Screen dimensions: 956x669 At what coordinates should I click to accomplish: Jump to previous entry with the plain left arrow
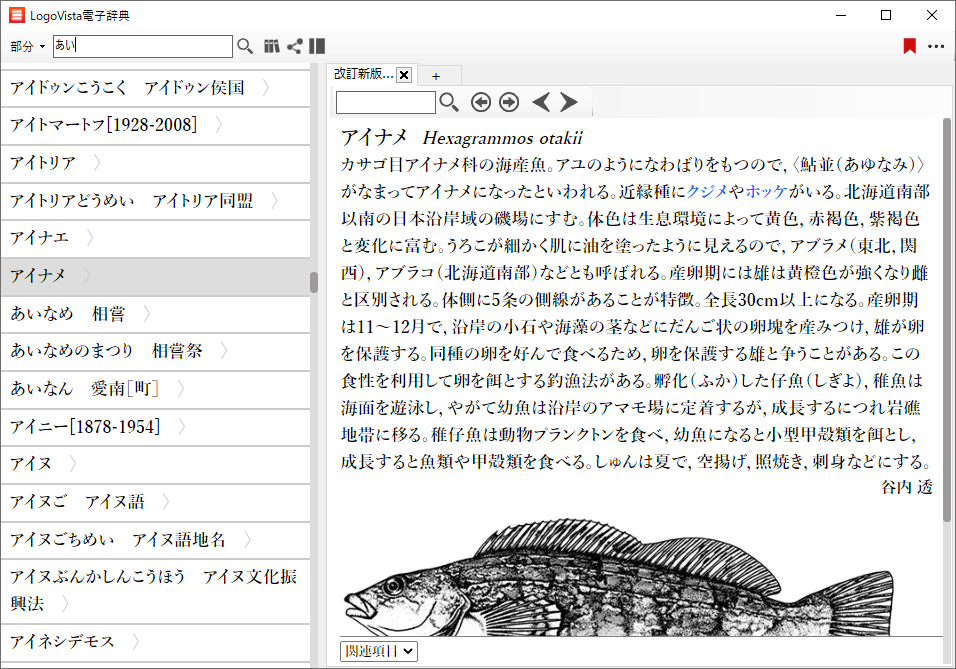pos(540,102)
